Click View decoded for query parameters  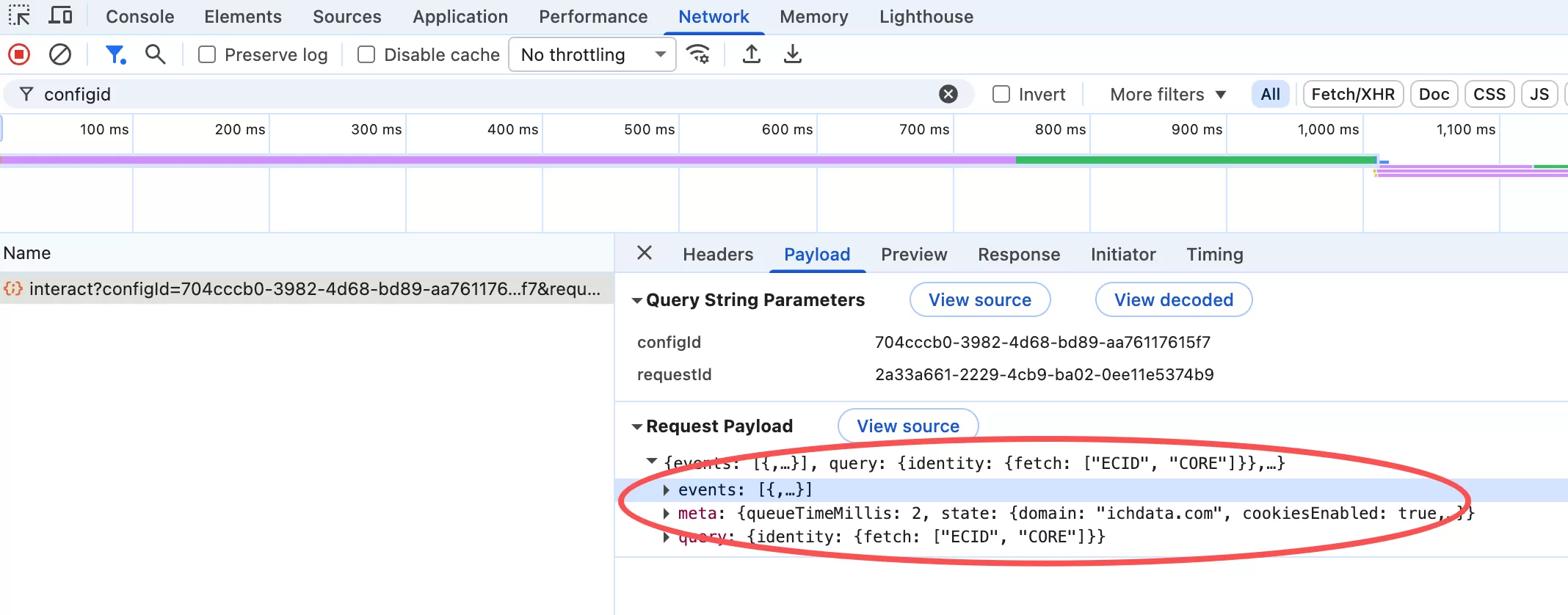tap(1173, 300)
